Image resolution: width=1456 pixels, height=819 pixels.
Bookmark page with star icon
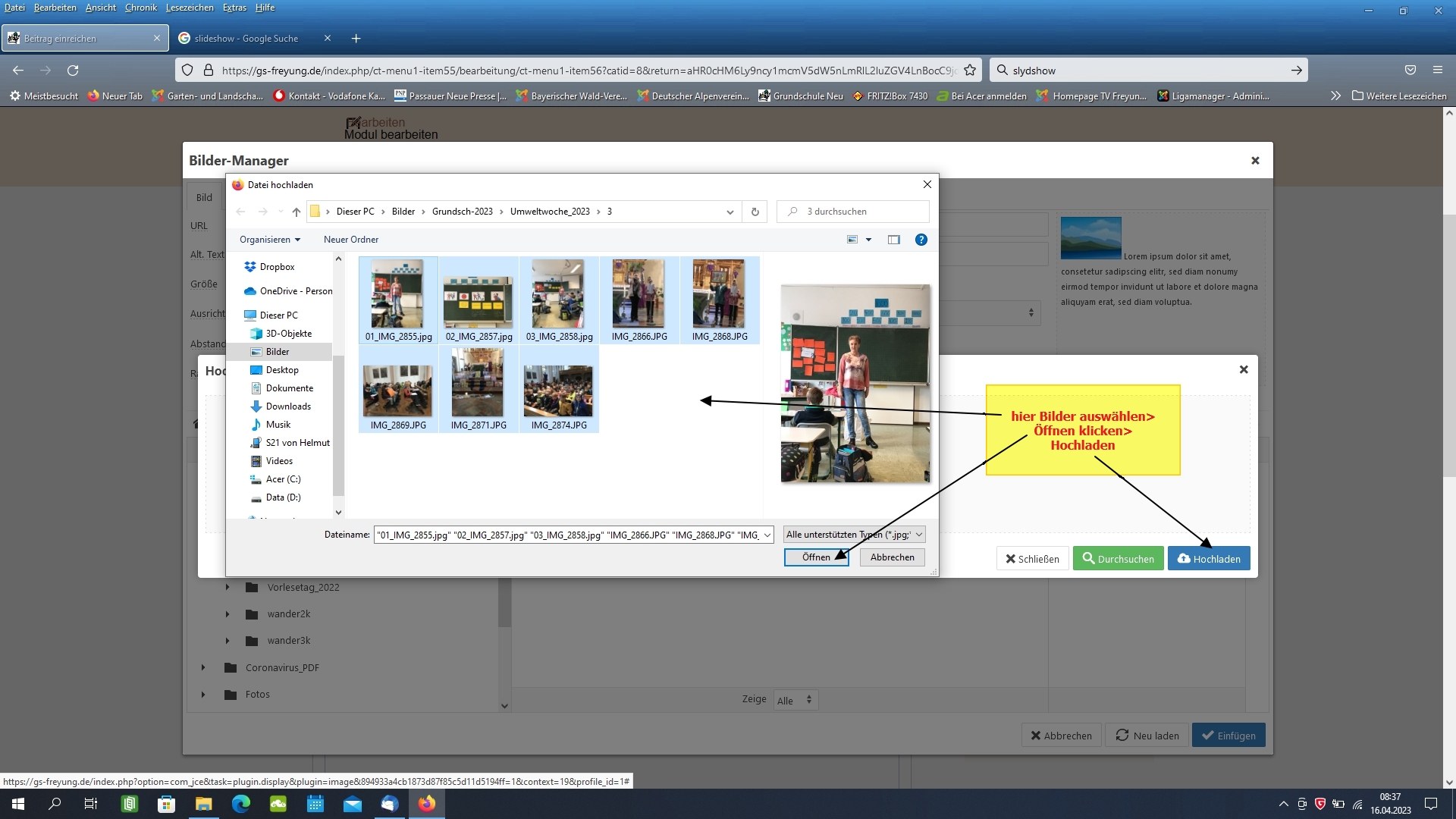tap(969, 71)
